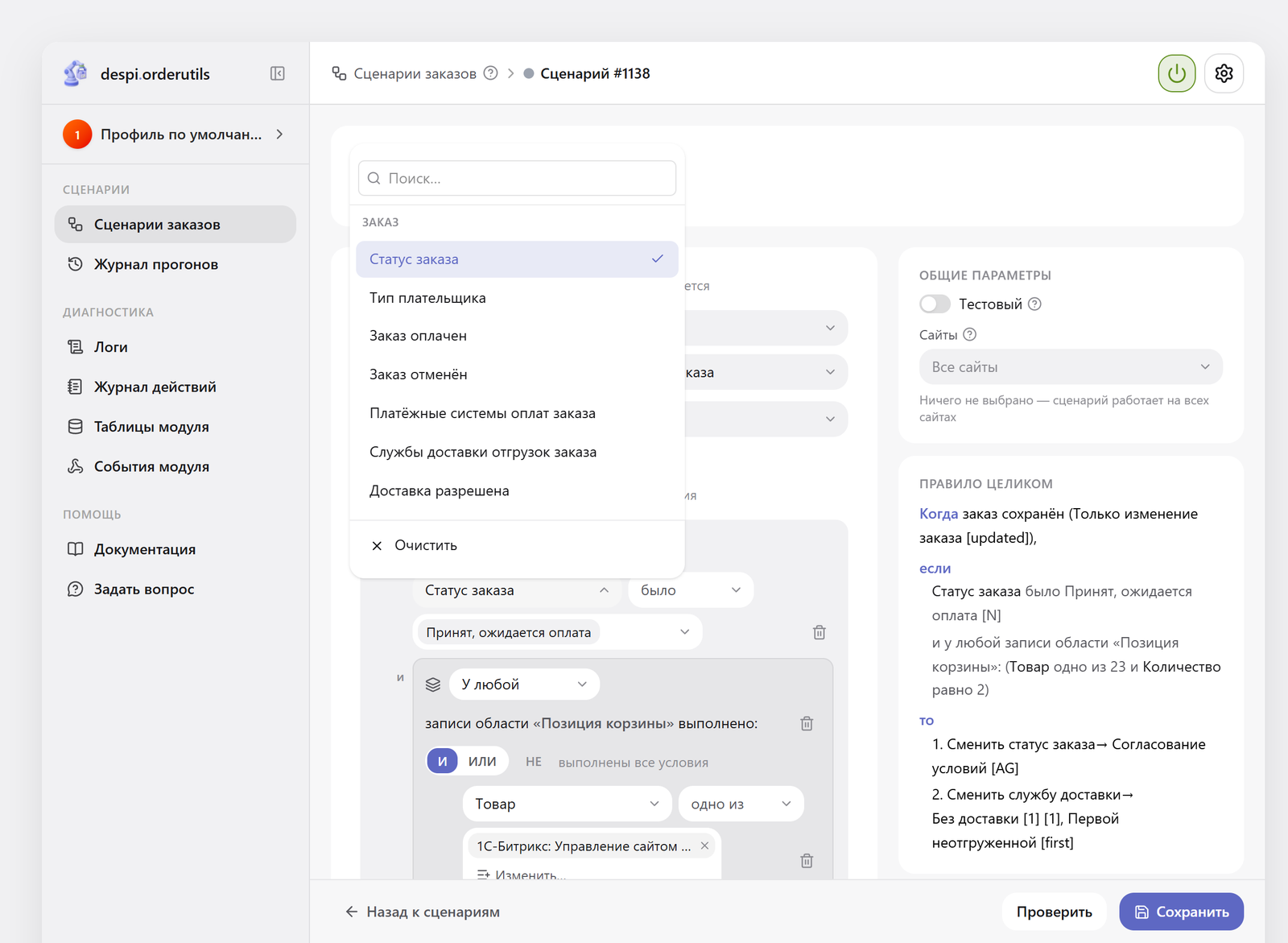1288x943 pixels.
Task: Select ИЛИ logic operator
Action: coord(482,761)
